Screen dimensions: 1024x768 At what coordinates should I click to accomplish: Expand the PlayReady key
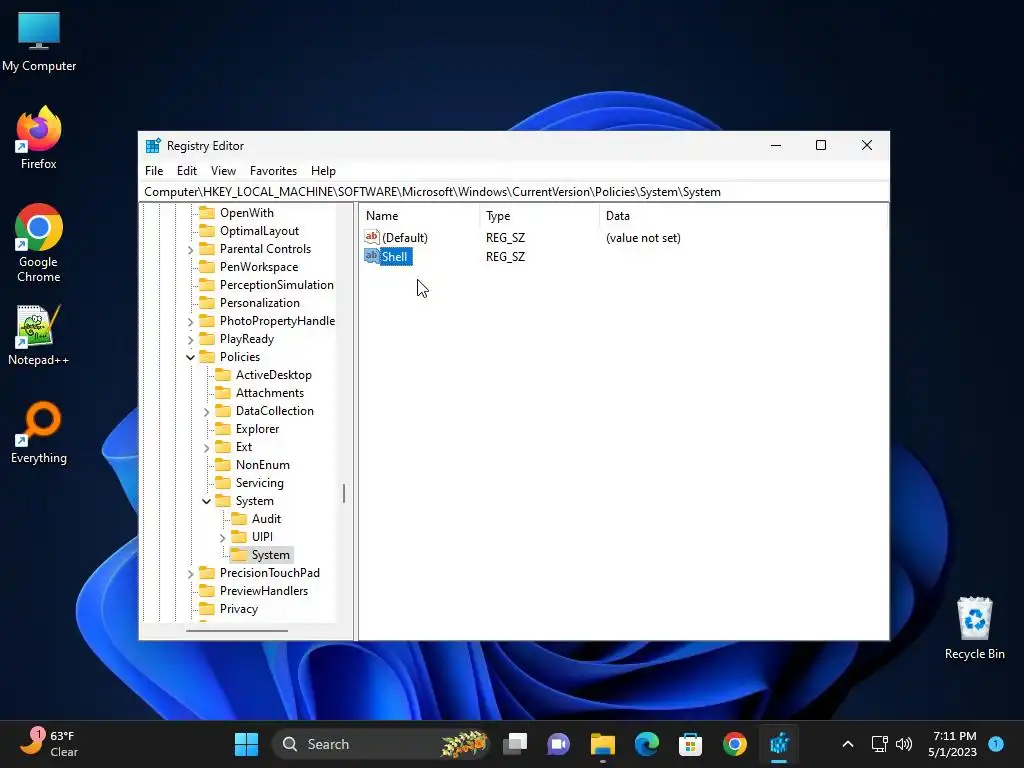click(190, 340)
